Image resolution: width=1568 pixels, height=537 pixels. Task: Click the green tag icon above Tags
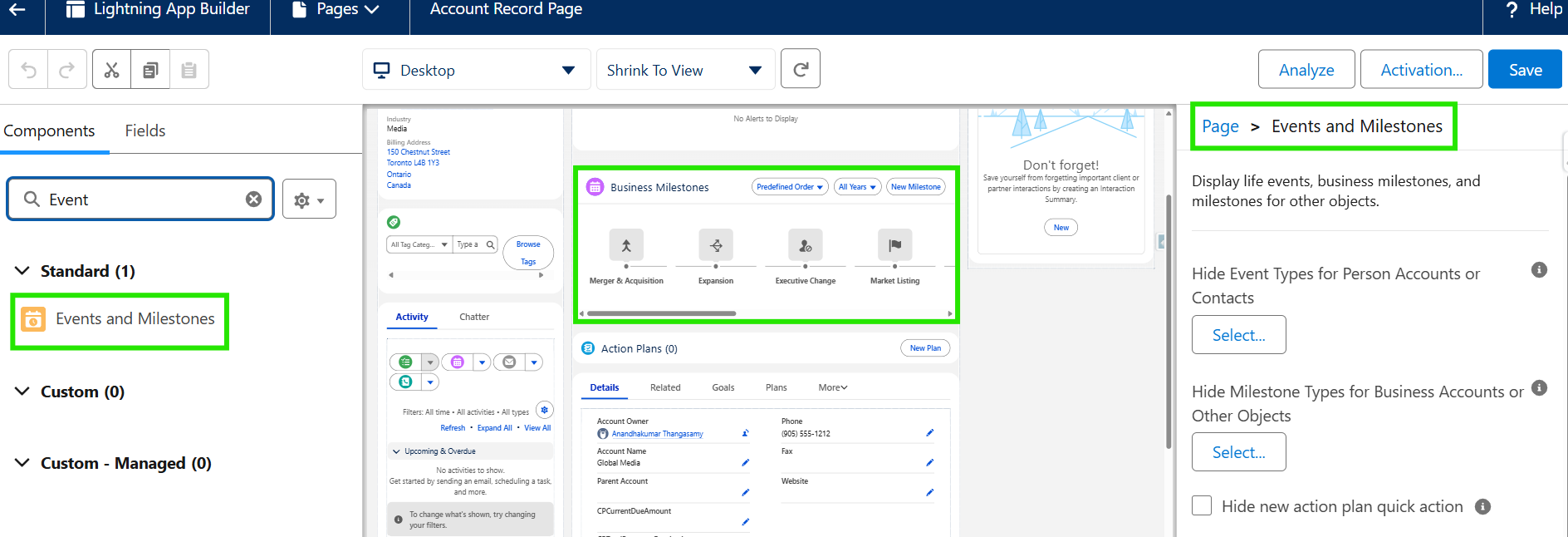tap(394, 222)
